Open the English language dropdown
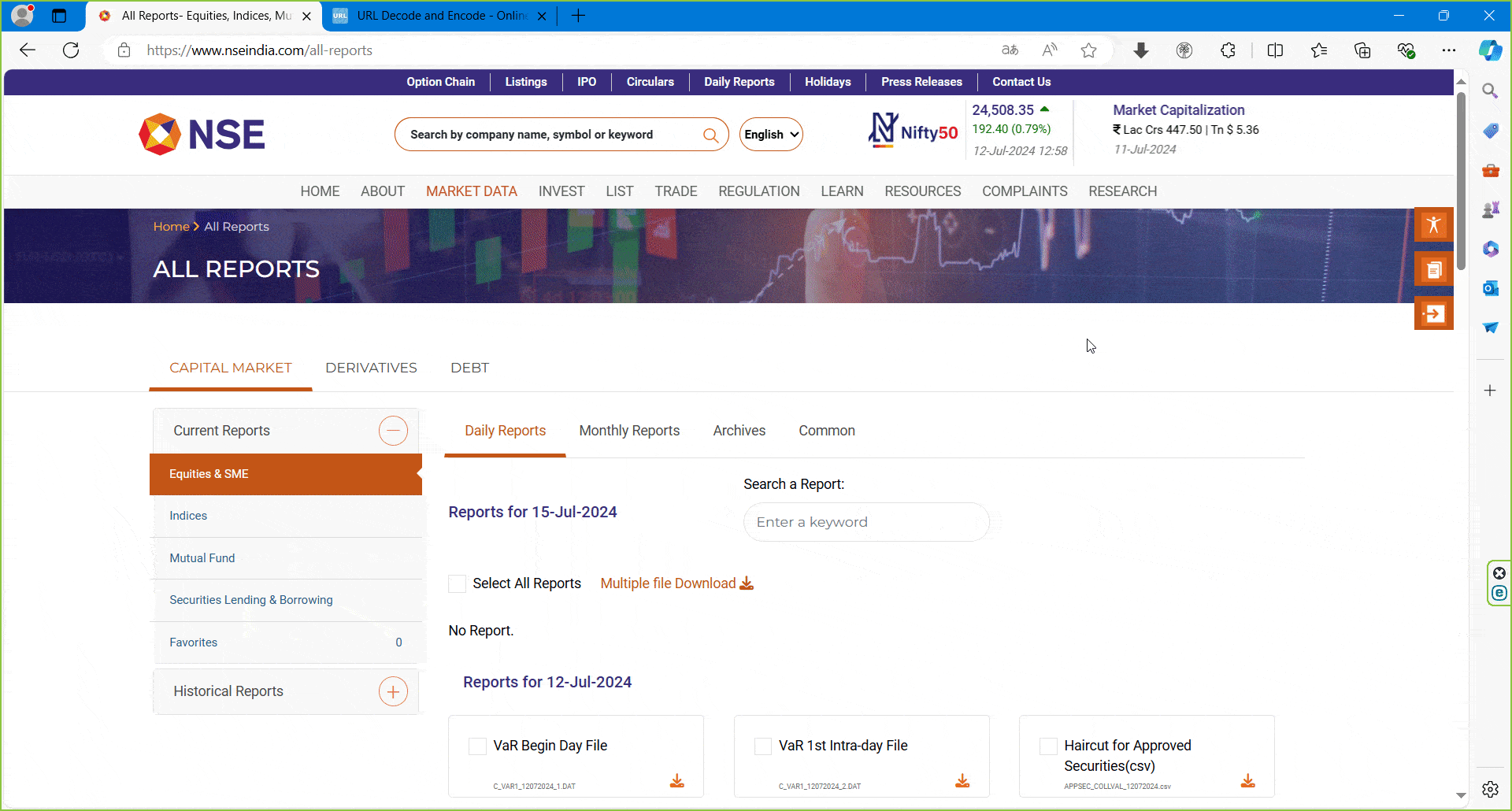This screenshot has width=1512, height=811. click(771, 135)
